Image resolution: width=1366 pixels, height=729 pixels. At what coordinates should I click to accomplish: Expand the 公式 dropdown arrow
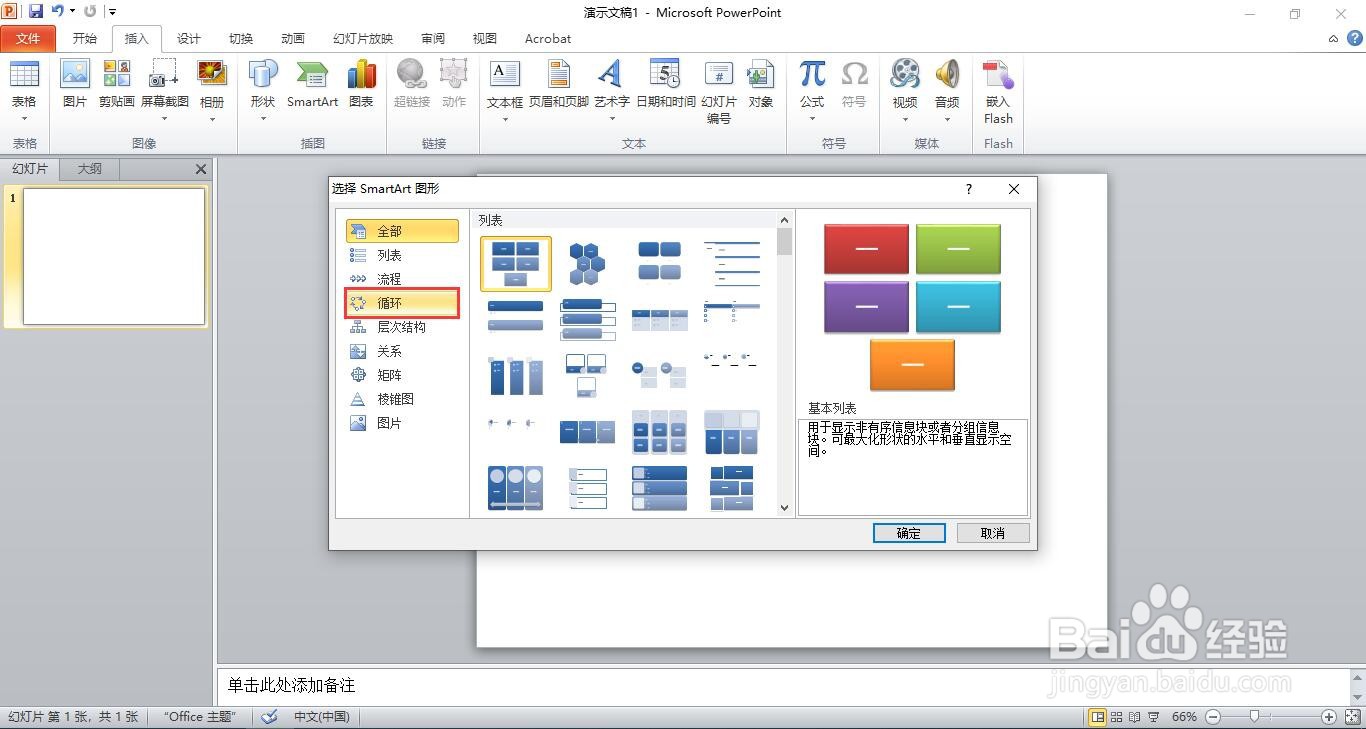pyautogui.click(x=812, y=119)
